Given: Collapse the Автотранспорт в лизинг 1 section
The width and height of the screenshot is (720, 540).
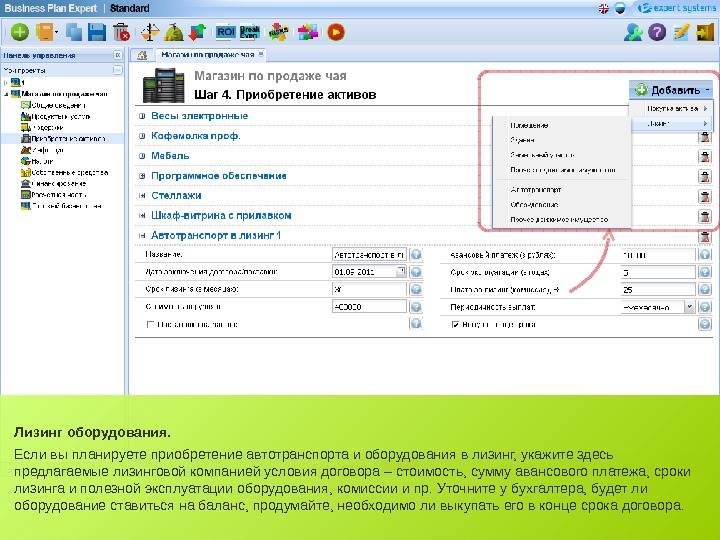Looking at the screenshot, I should coord(142,236).
